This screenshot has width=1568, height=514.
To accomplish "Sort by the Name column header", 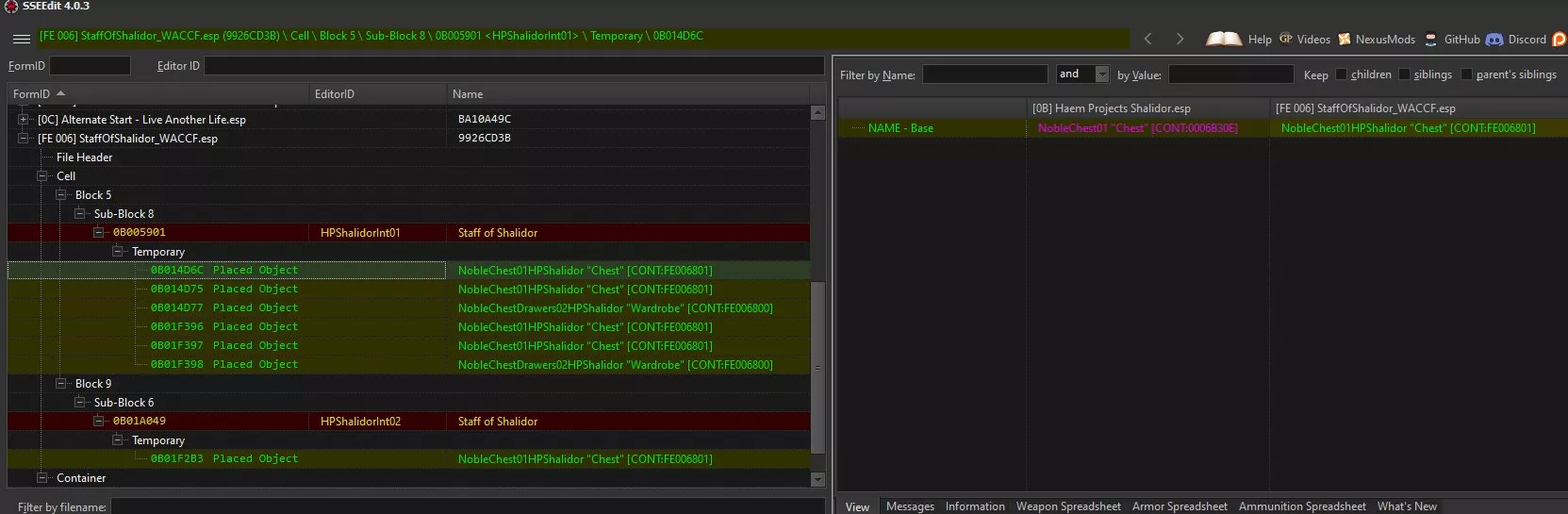I will pyautogui.click(x=628, y=94).
